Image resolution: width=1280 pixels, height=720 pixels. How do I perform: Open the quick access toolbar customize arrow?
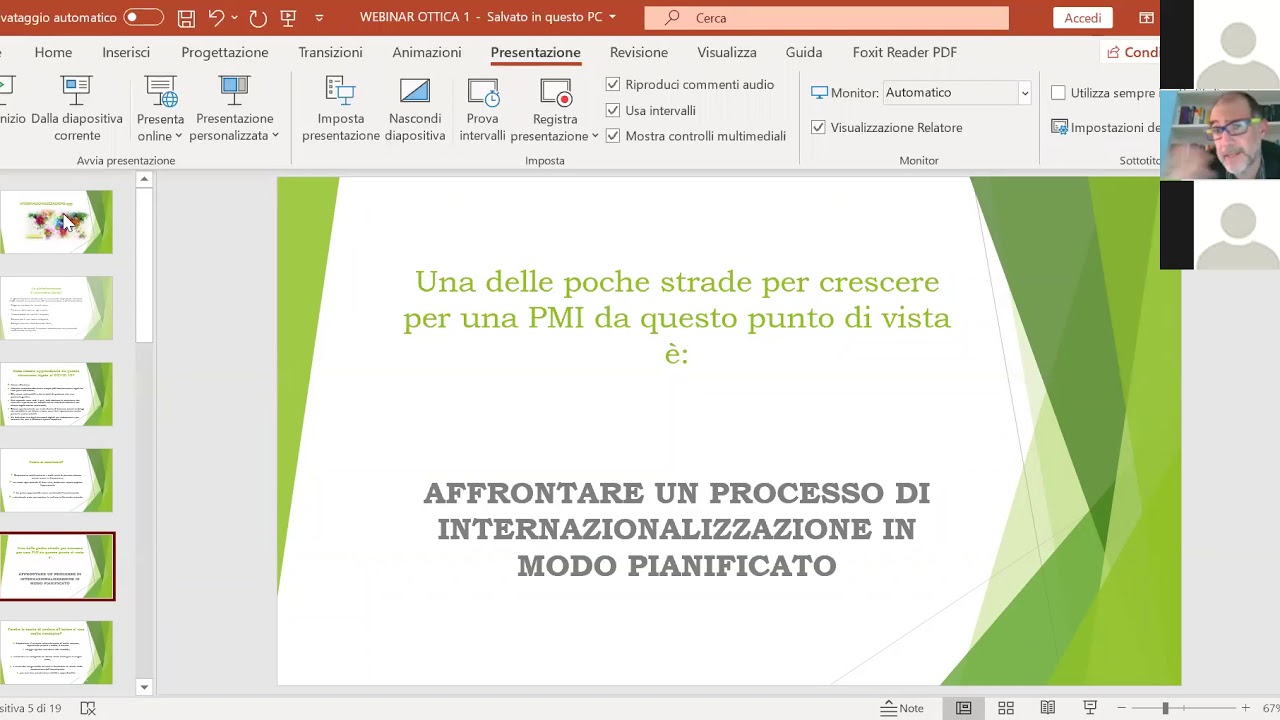pyautogui.click(x=319, y=18)
